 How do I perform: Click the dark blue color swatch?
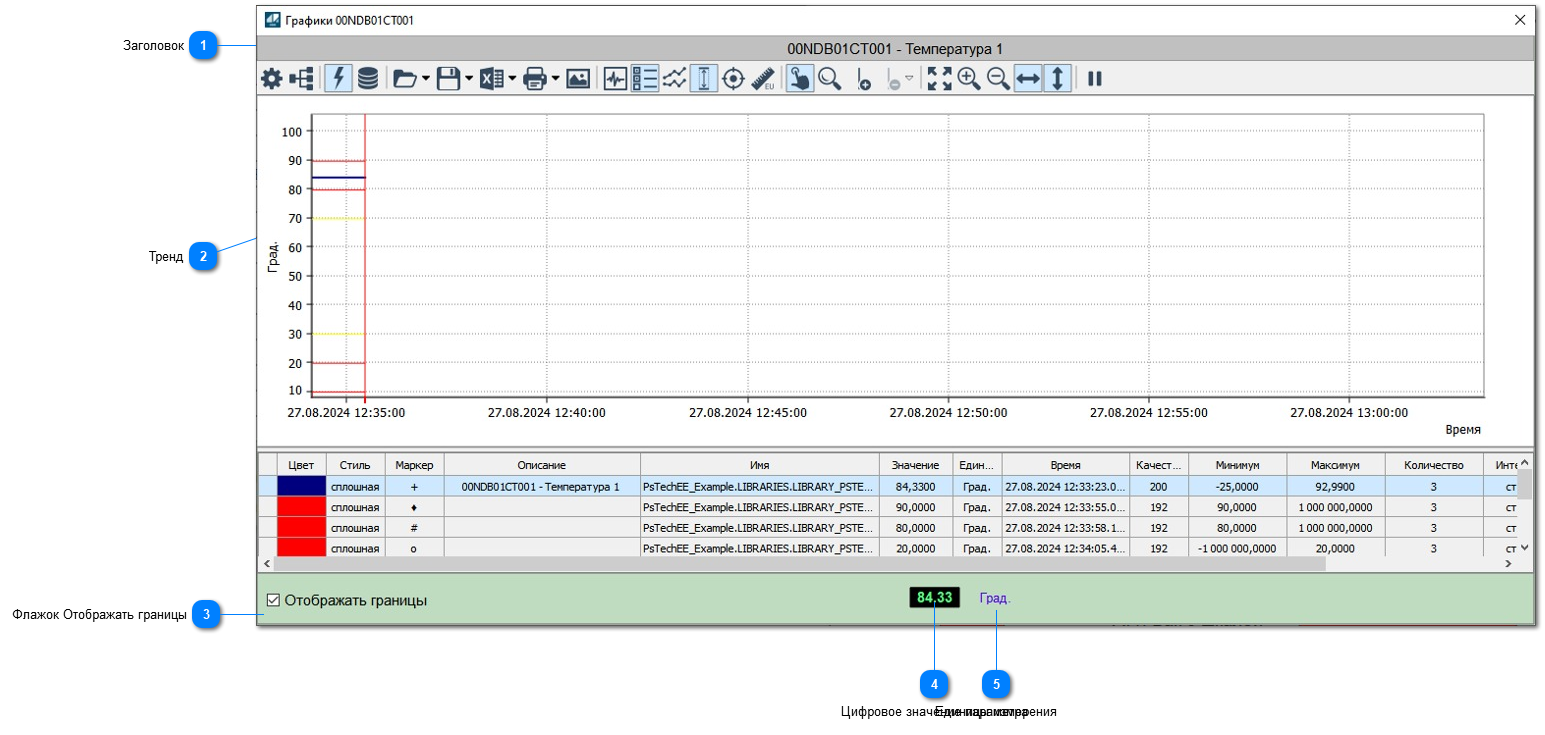tap(301, 486)
